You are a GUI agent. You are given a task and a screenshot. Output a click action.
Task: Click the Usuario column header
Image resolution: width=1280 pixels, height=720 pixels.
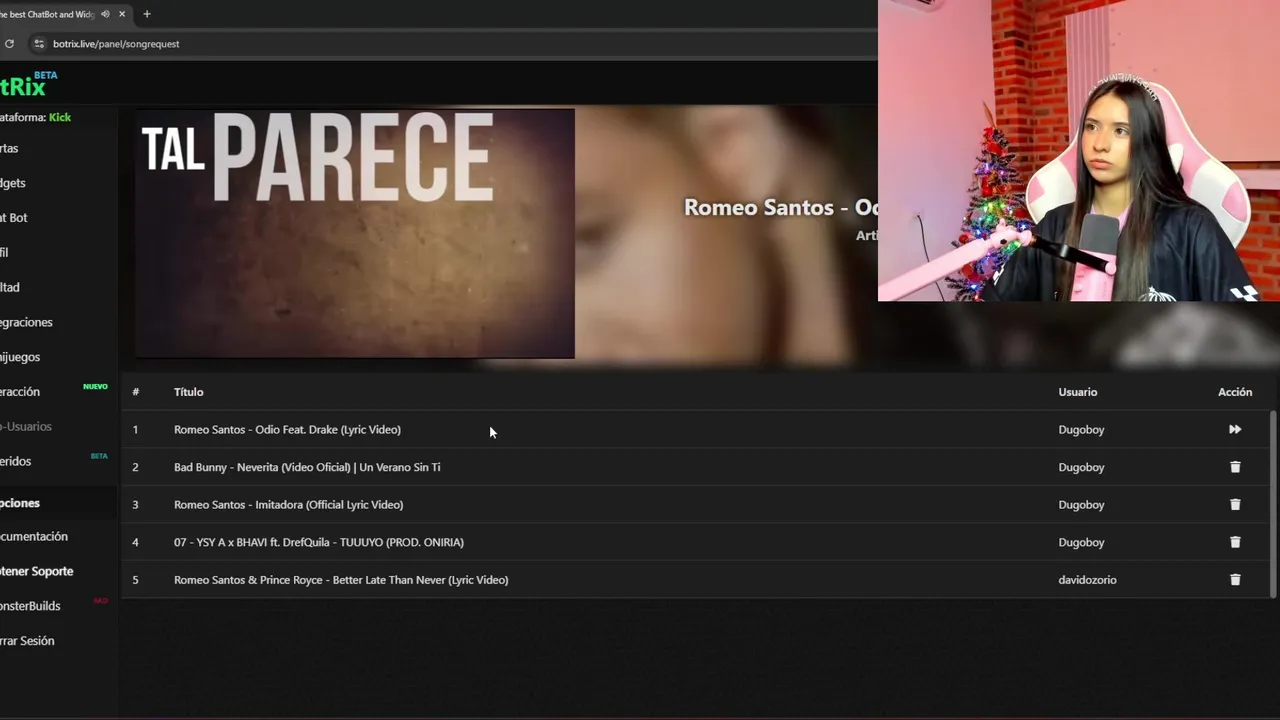click(x=1078, y=392)
